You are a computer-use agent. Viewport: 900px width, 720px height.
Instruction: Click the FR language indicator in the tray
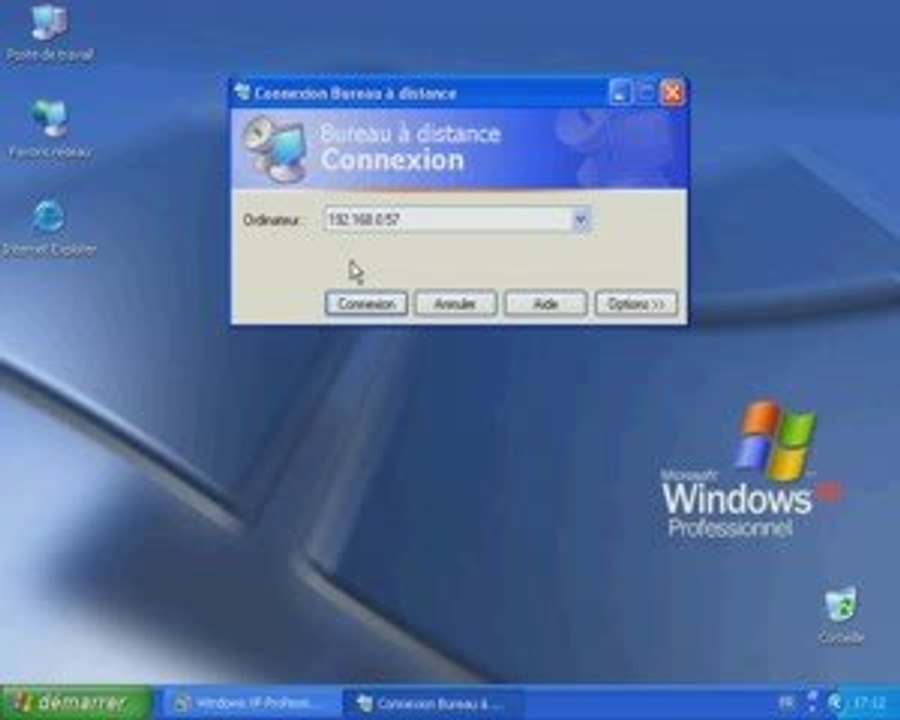pos(786,702)
